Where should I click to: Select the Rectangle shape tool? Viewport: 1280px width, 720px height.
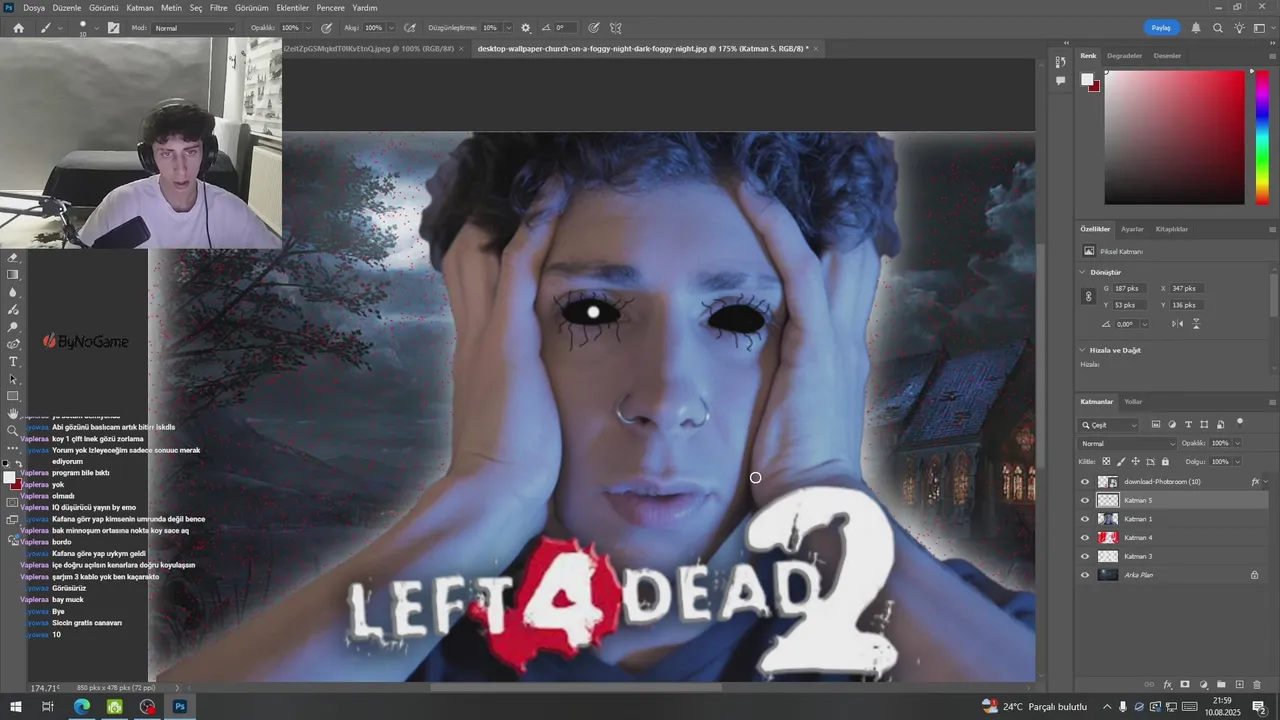[x=13, y=396]
